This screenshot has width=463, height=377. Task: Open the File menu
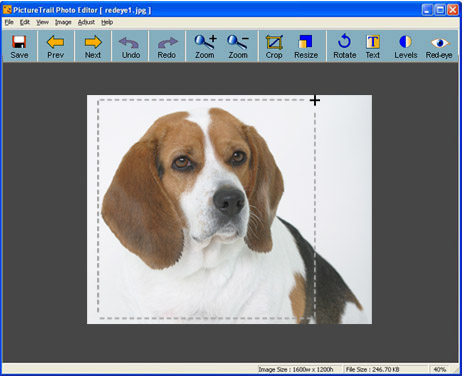9,22
